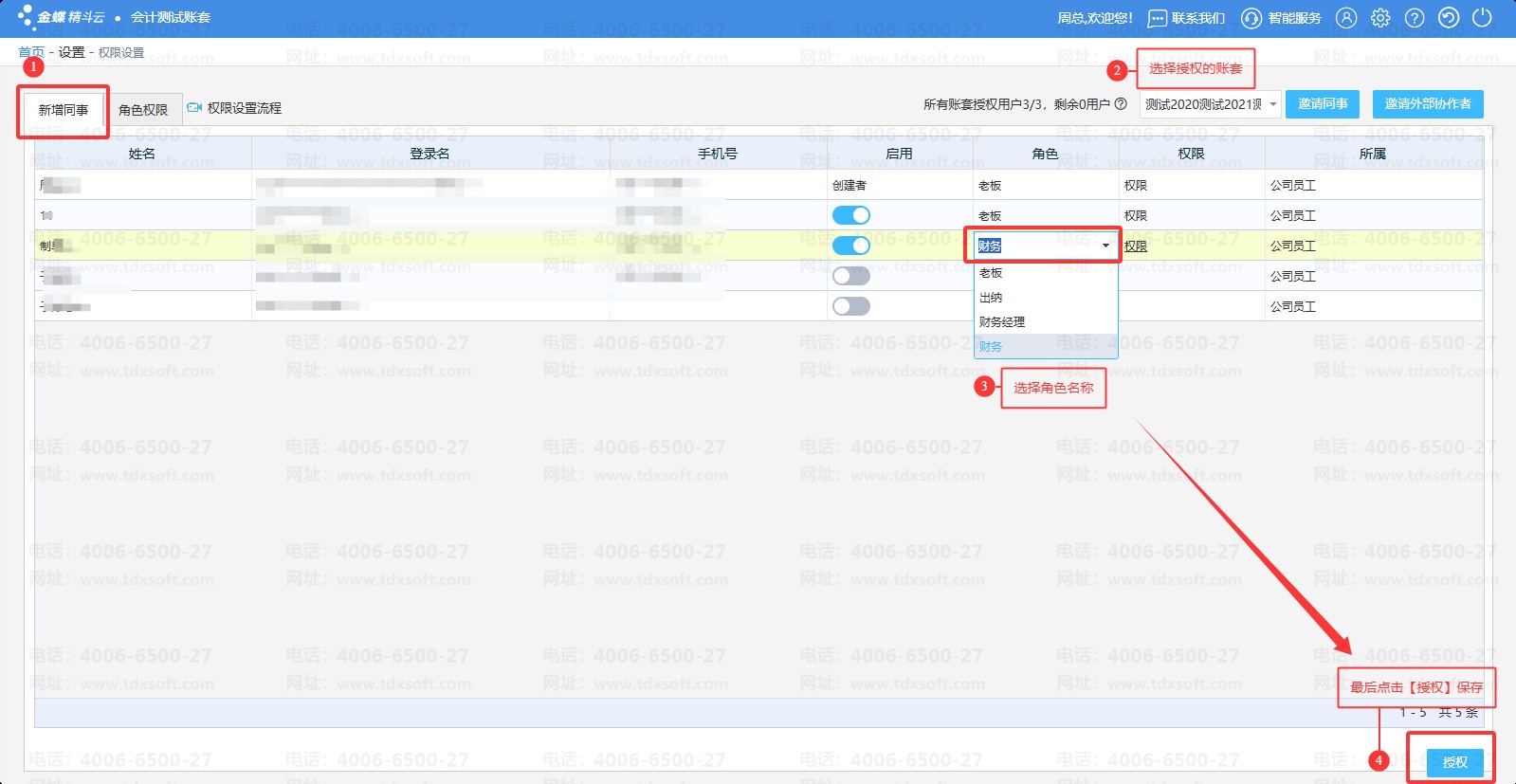Viewport: 1516px width, 784px height.
Task: Click the 周总,欢迎您! greeting text
Action: click(1095, 18)
